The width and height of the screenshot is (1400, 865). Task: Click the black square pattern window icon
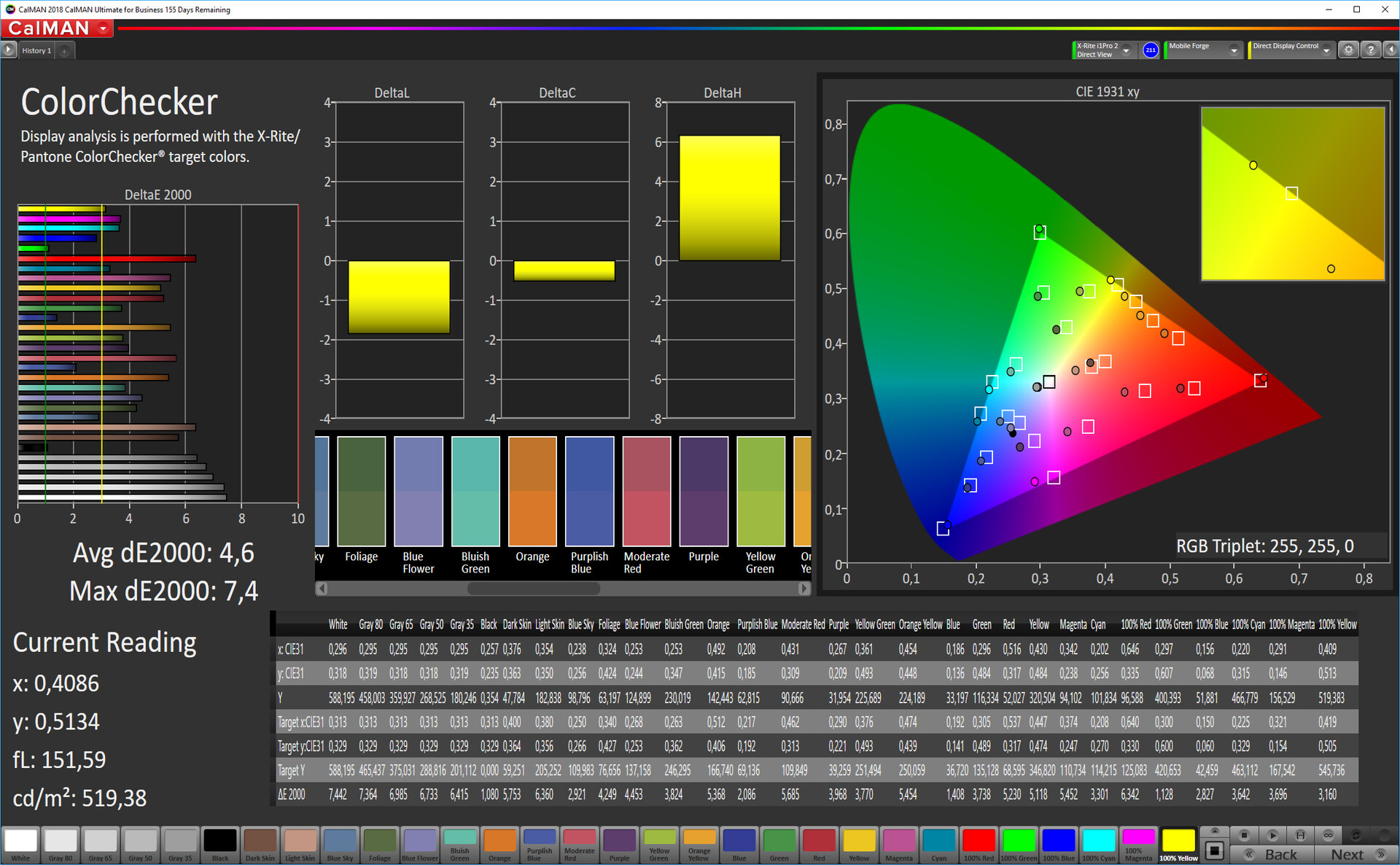[x=1214, y=850]
